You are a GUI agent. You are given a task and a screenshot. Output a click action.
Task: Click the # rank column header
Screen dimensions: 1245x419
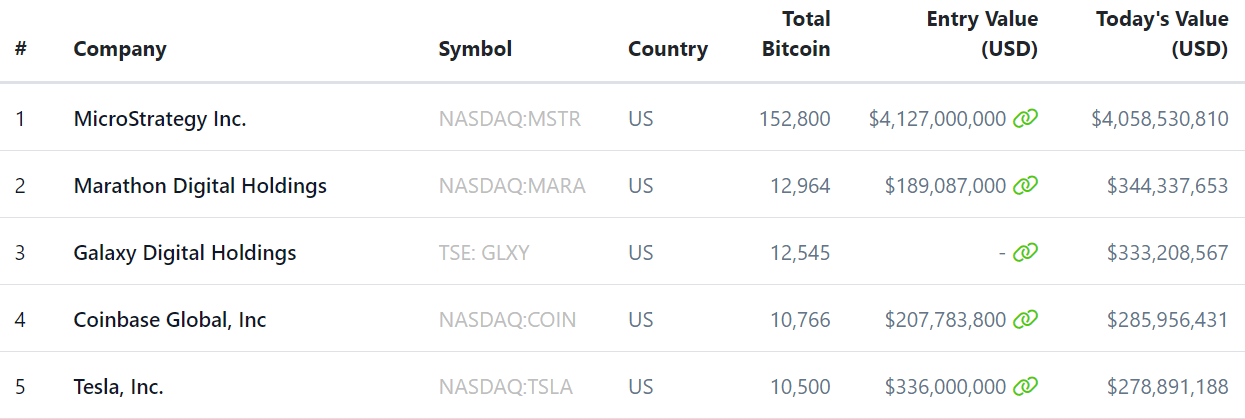tap(21, 49)
